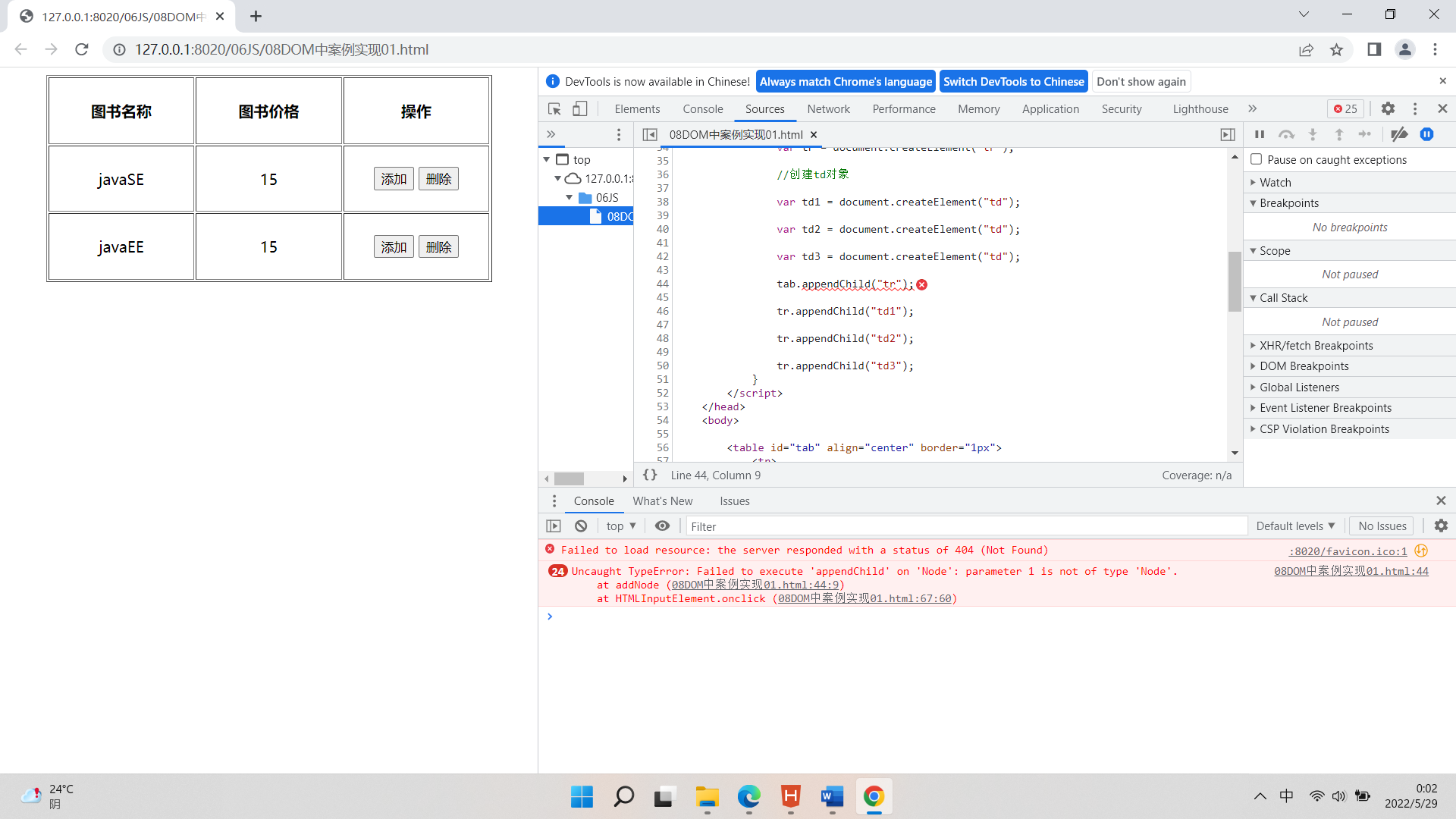Viewport: 1456px width, 819px height.
Task: Show the console sidebar
Action: coord(554,526)
